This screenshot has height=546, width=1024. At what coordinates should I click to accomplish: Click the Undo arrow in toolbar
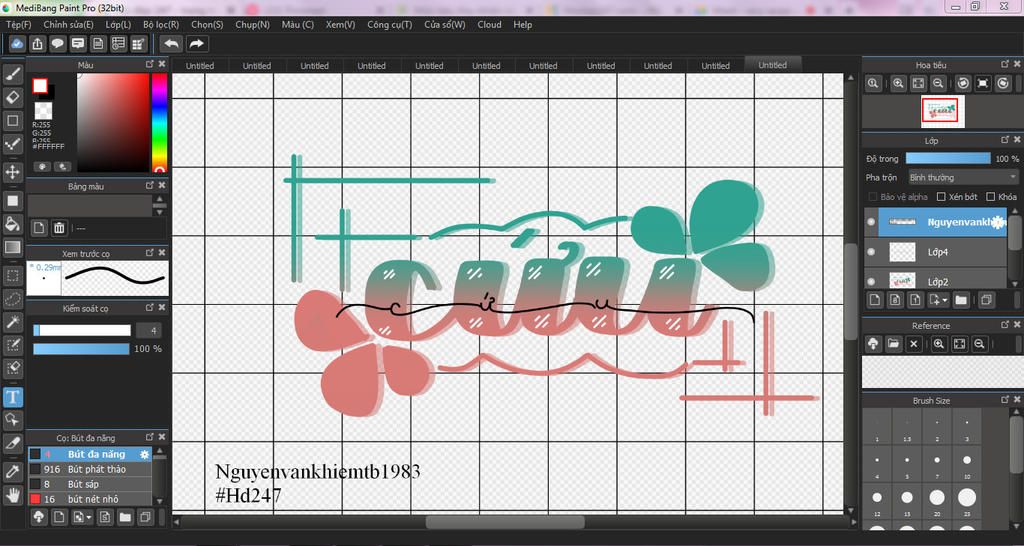(172, 44)
